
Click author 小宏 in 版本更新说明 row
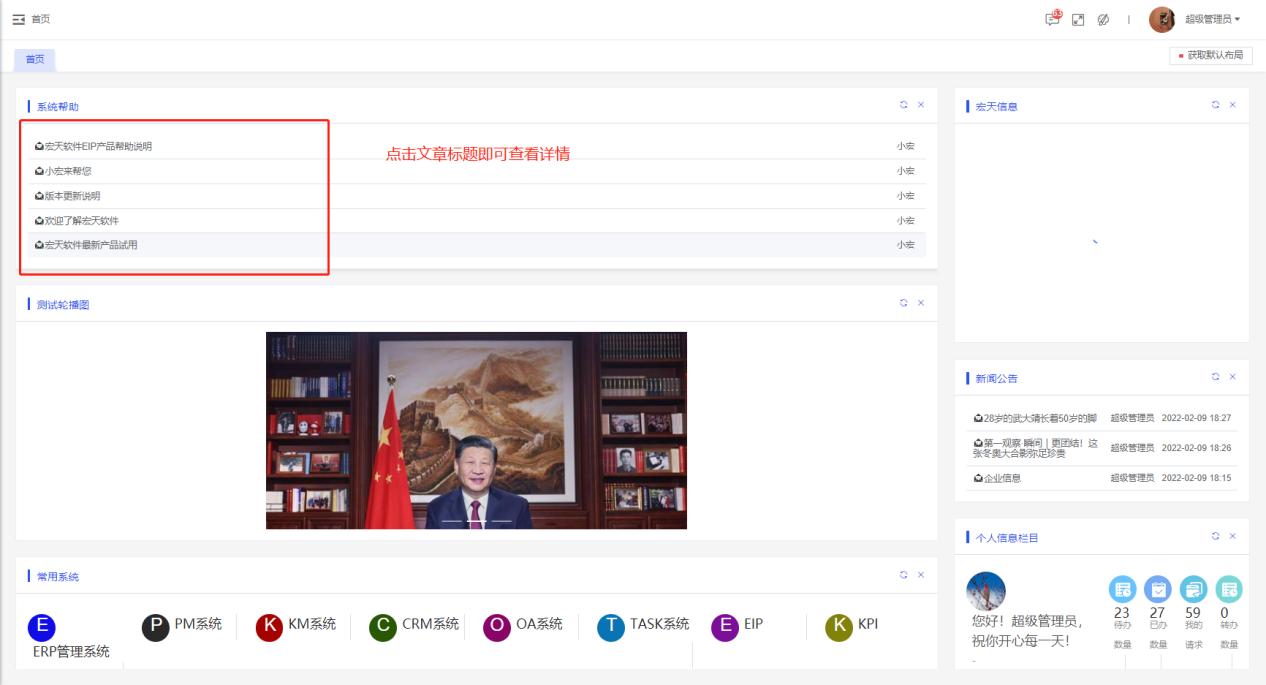tap(905, 196)
